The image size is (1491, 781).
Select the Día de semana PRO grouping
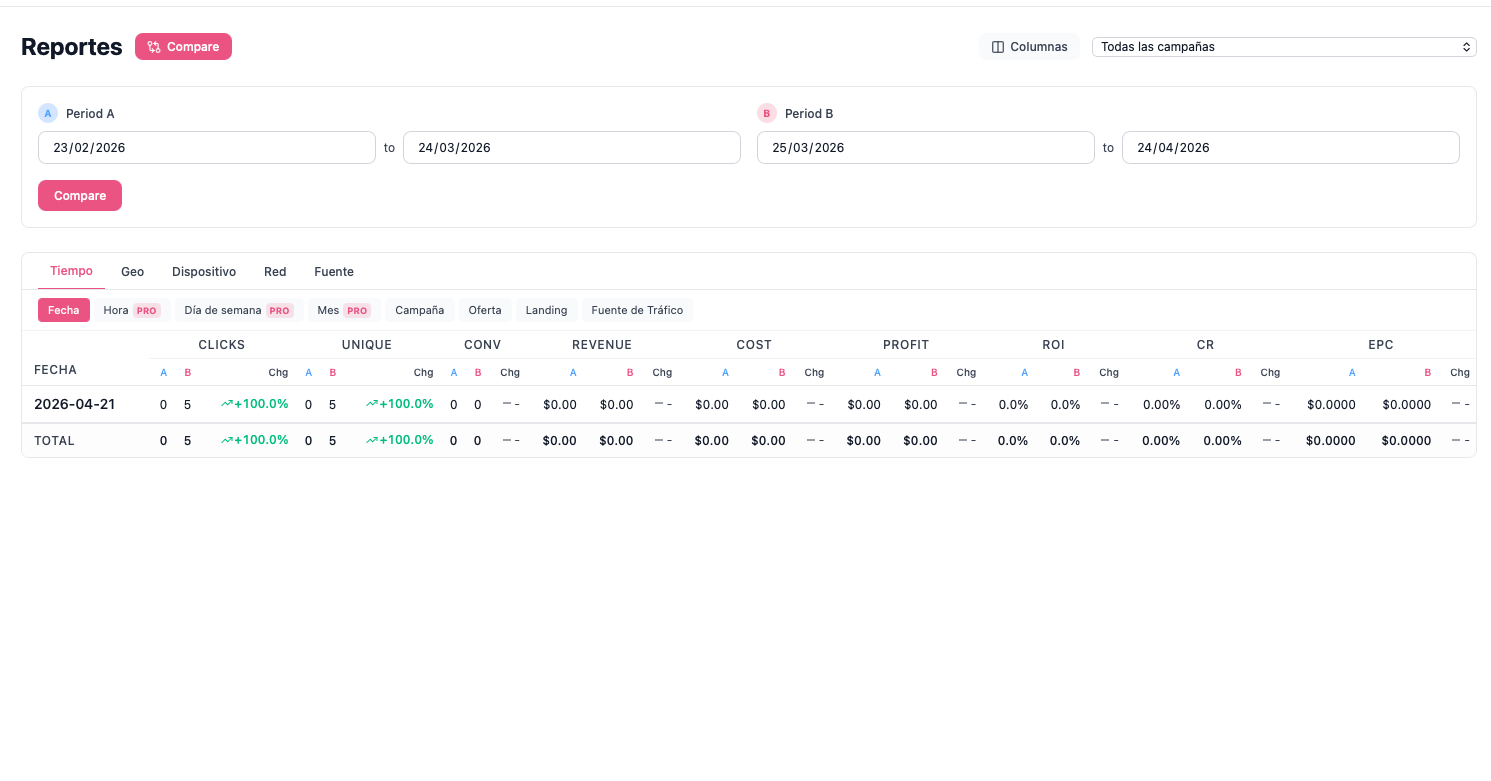pos(239,310)
